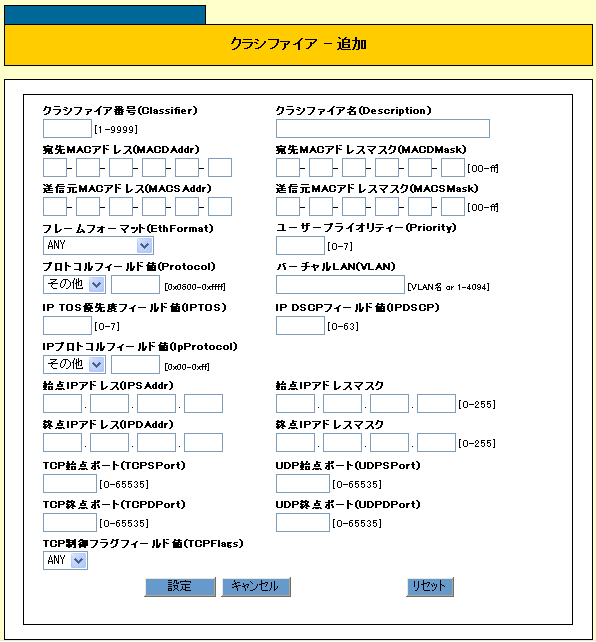Click the IPDSCP value field

coord(300,326)
